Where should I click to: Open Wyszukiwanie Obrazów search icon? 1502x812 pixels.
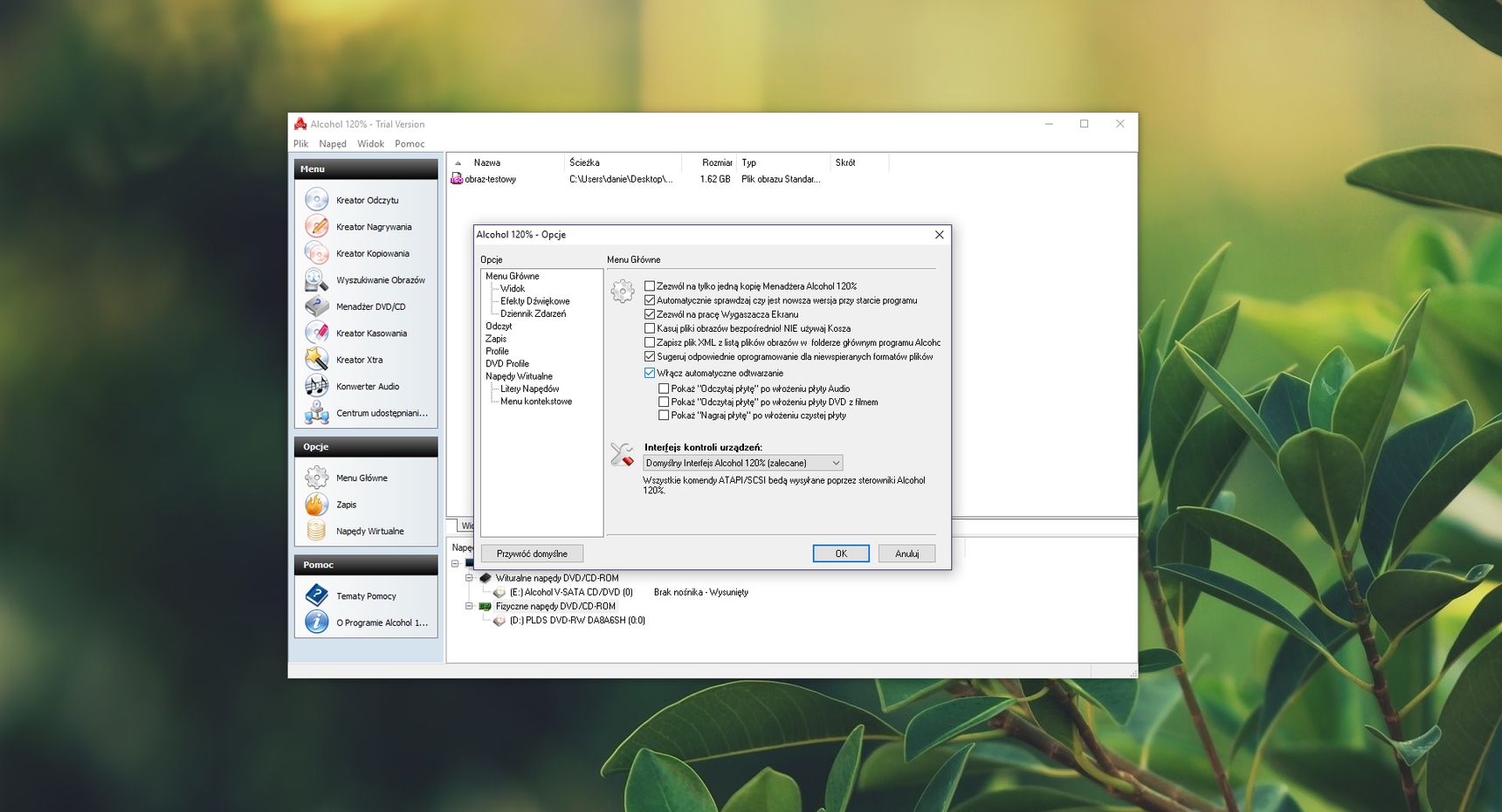point(316,280)
